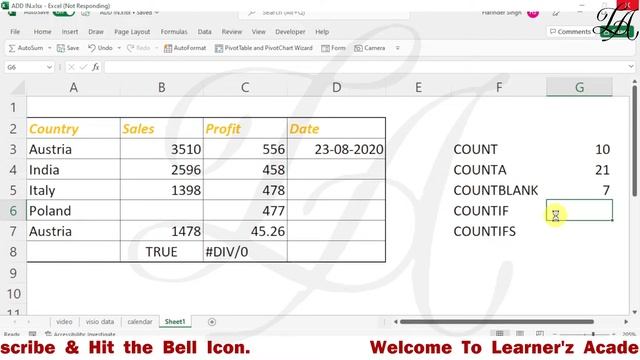
Task: Switch to the Data ribbon tab
Action: tap(204, 31)
